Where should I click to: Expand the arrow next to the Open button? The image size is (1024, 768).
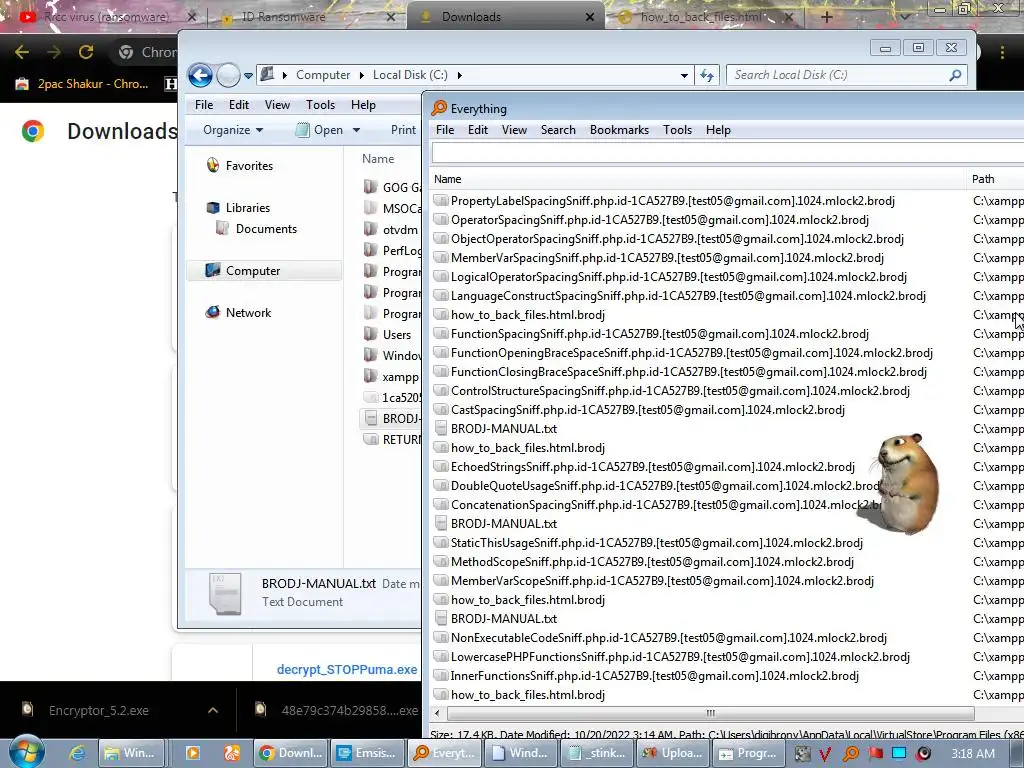(x=357, y=130)
